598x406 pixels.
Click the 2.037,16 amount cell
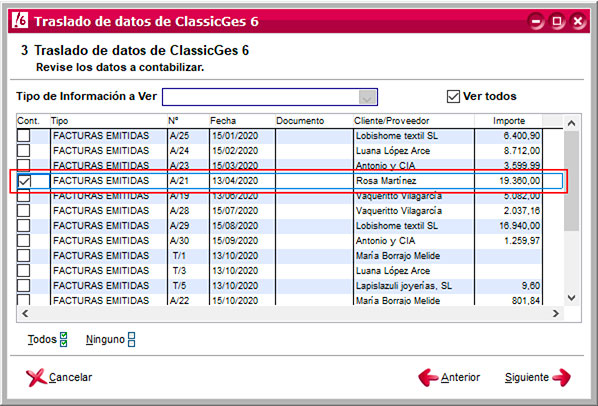pyautogui.click(x=508, y=210)
